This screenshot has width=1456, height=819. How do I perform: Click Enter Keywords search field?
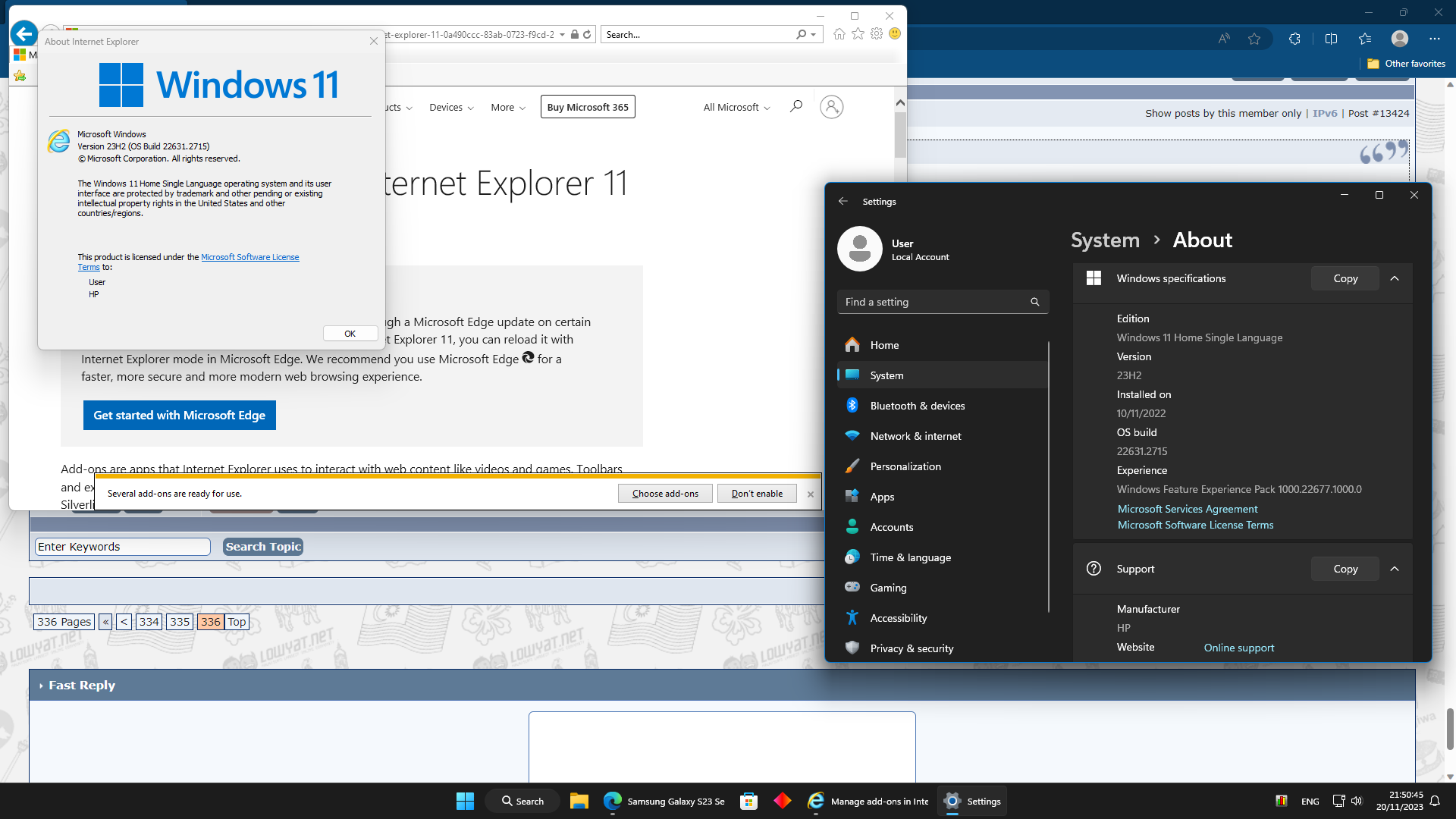(x=123, y=547)
